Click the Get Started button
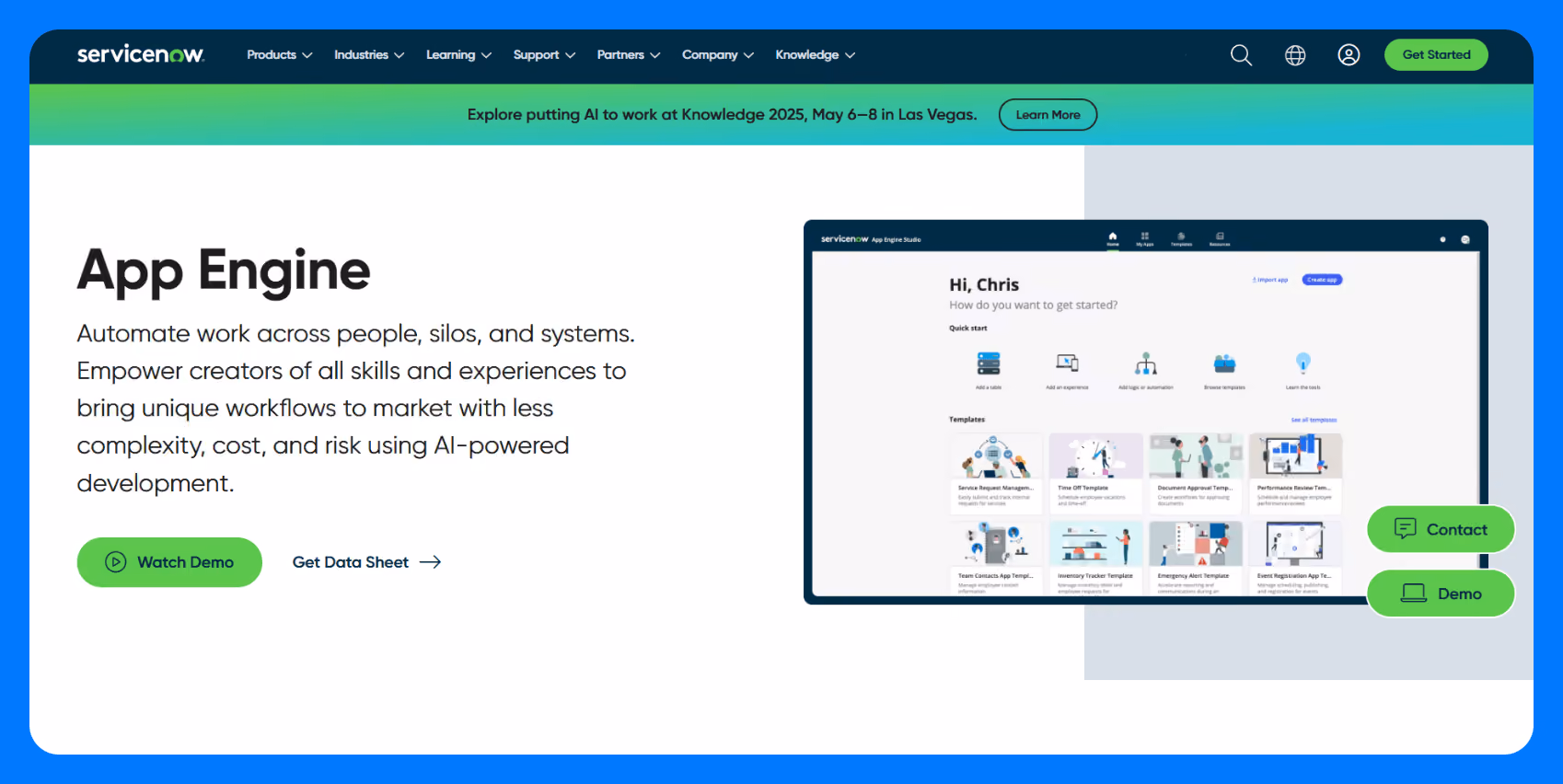The height and width of the screenshot is (784, 1563). [x=1436, y=55]
